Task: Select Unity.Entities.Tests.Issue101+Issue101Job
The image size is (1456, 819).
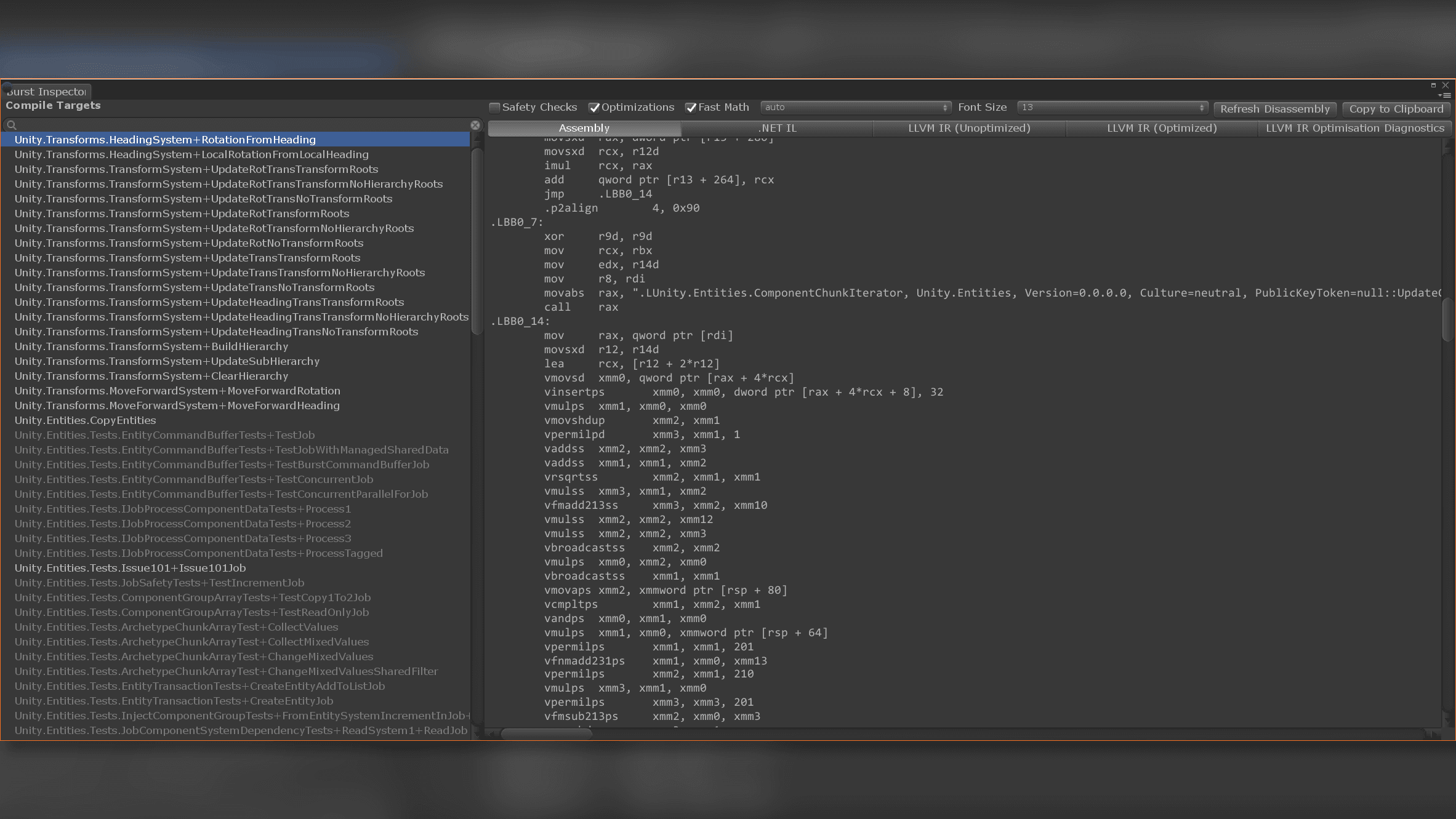Action: [131, 567]
